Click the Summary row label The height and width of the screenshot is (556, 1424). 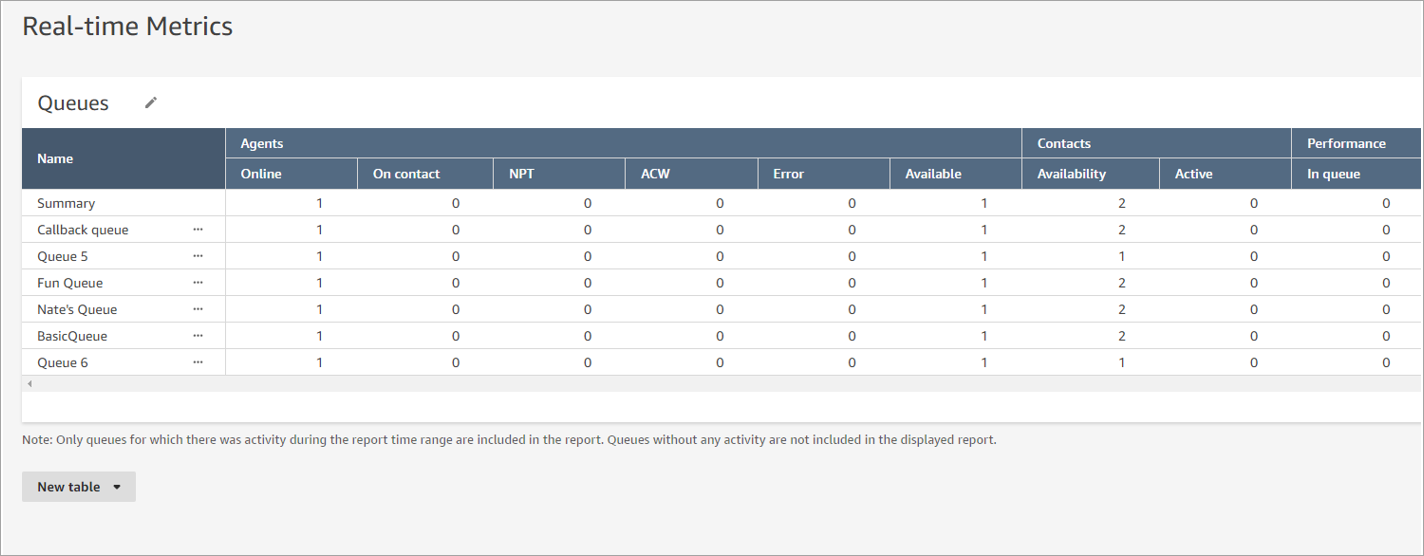pos(66,203)
